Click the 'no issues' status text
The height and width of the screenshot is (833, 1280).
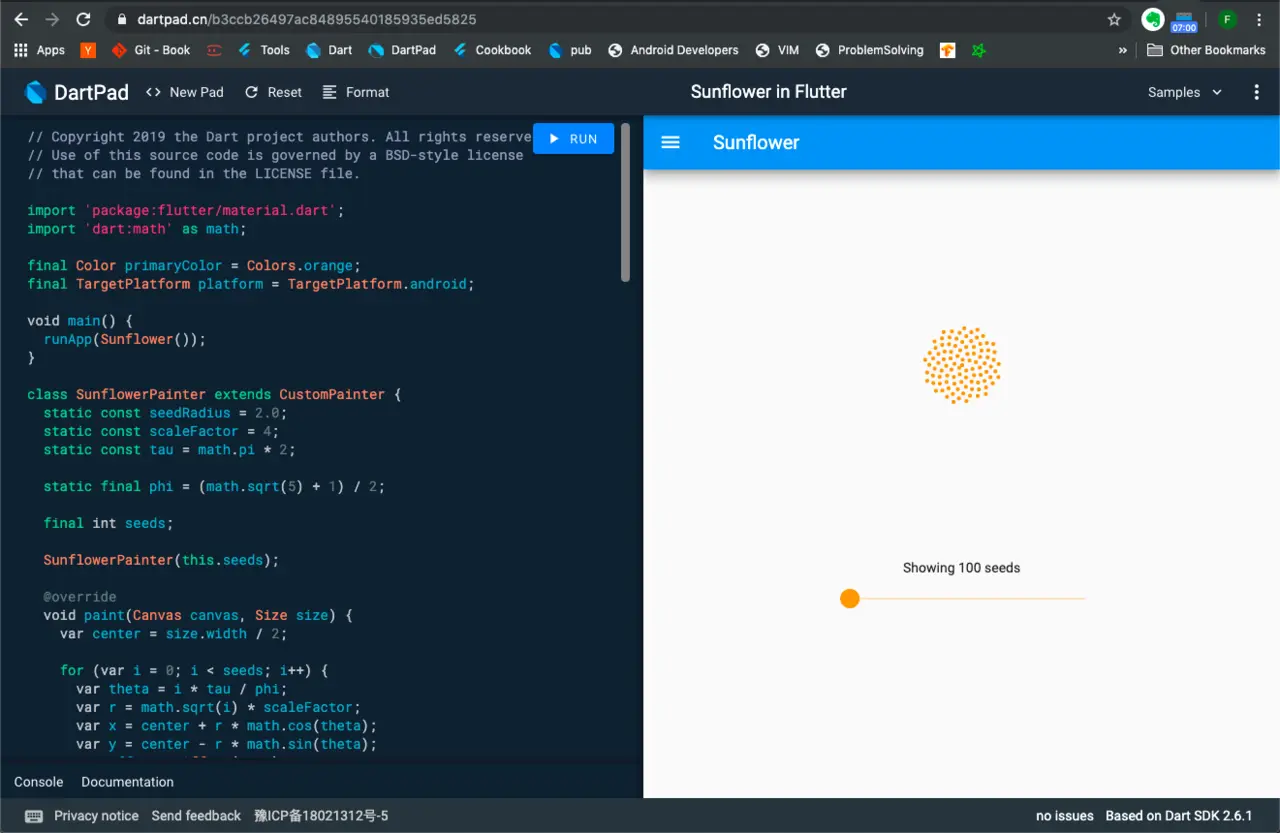tap(1064, 816)
